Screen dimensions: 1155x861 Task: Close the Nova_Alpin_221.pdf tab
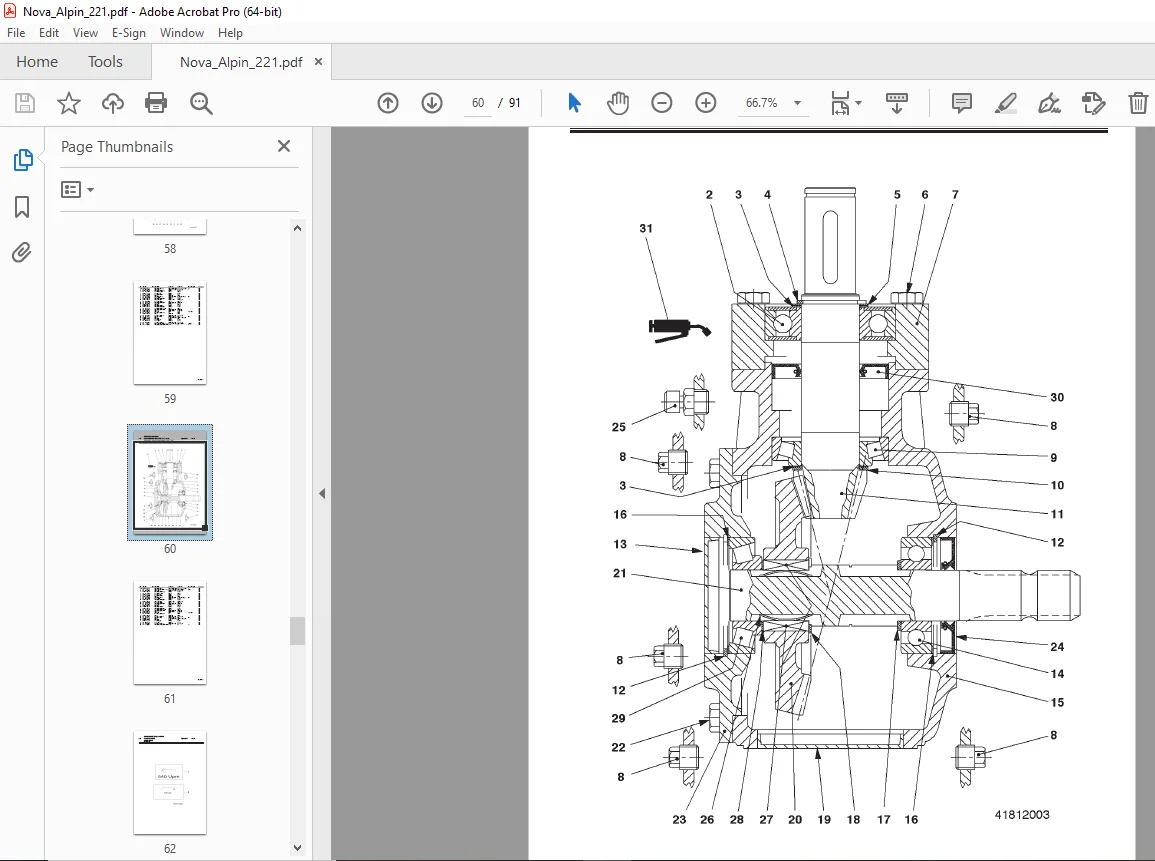click(318, 62)
